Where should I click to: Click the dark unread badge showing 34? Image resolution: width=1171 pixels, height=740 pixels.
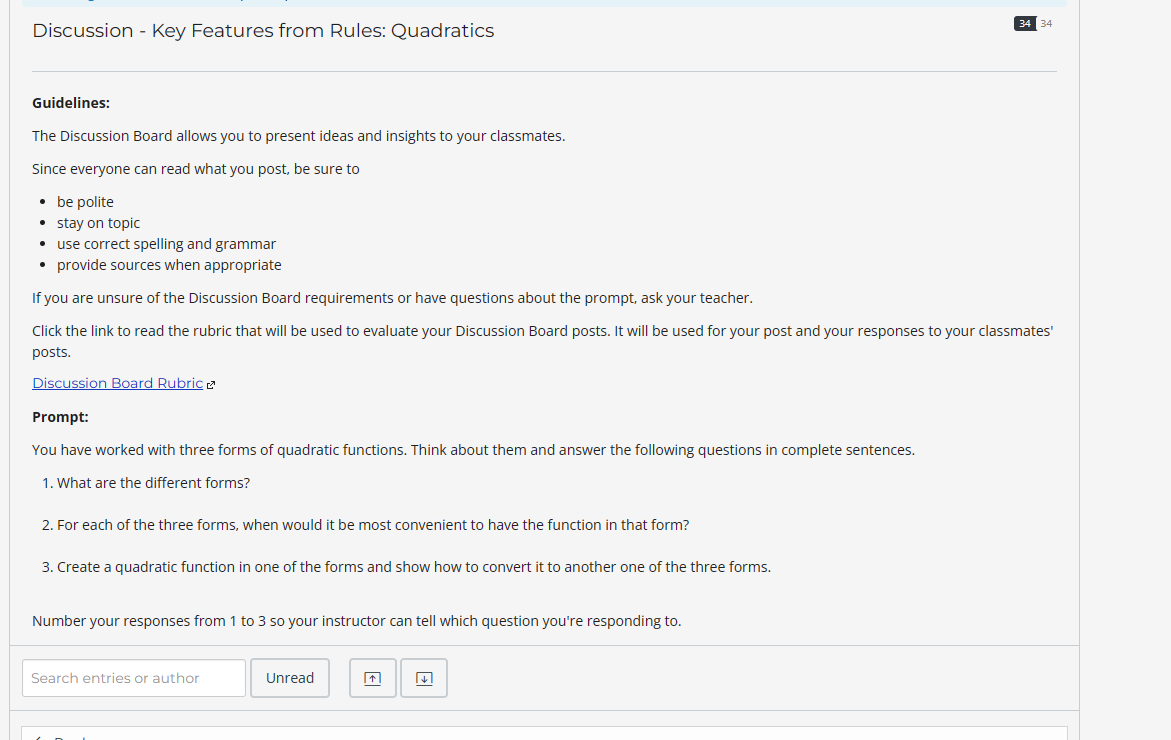[1023, 23]
